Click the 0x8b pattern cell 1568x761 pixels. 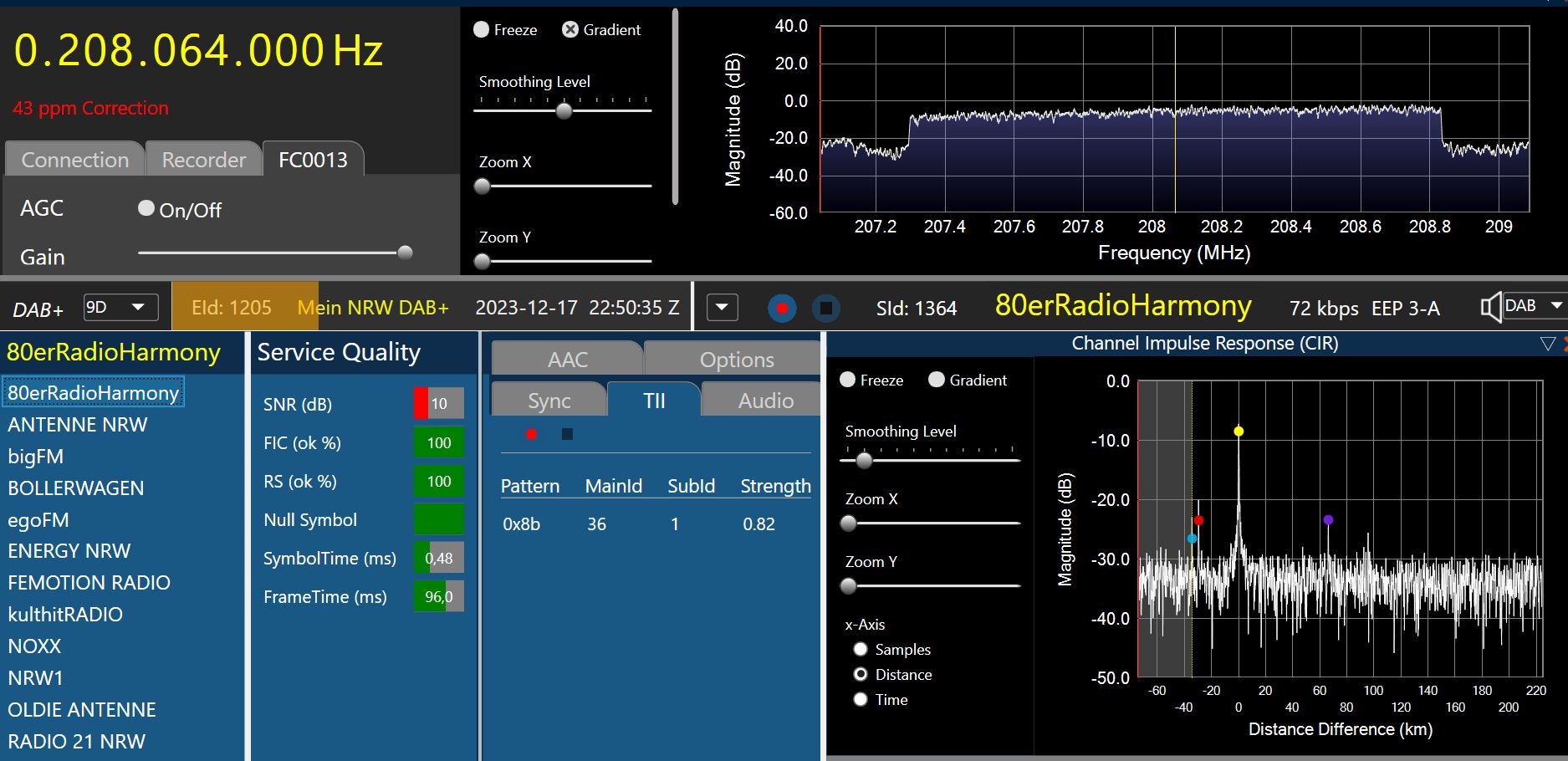(522, 524)
